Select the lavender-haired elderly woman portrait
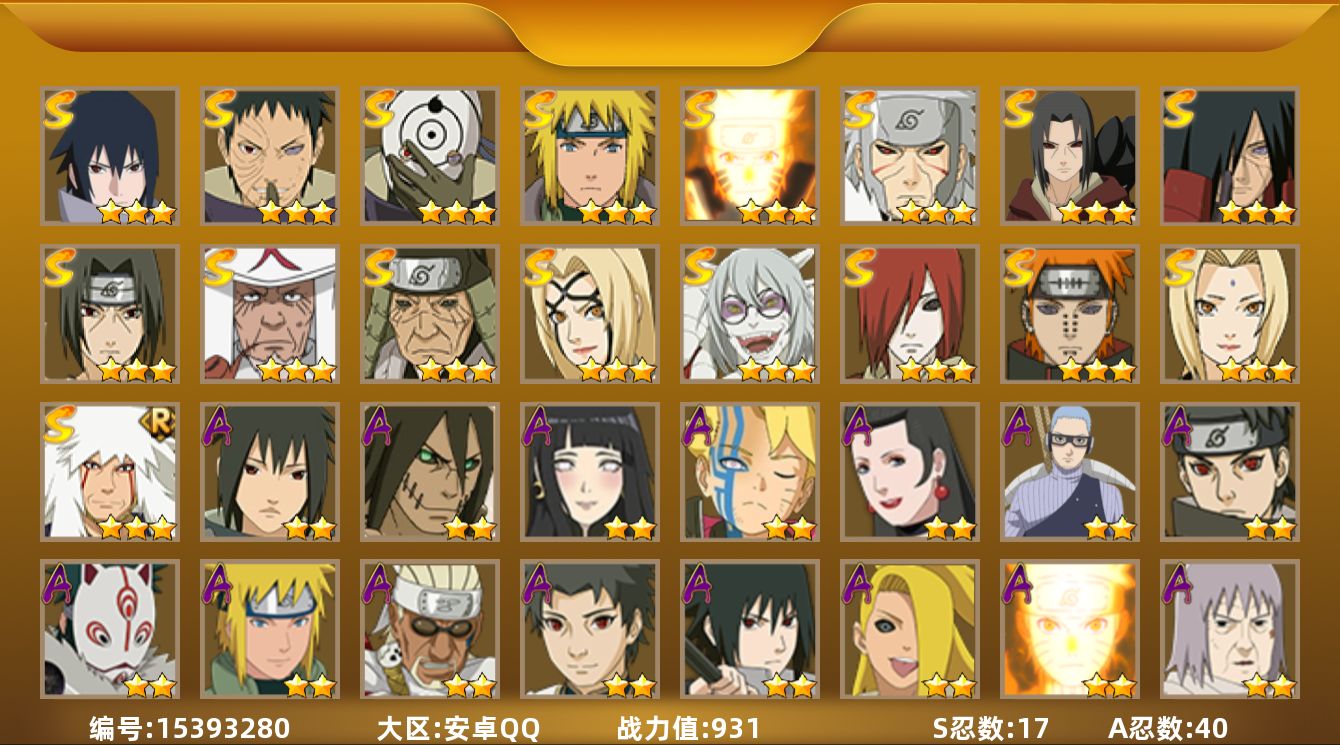This screenshot has height=745, width=1340. click(x=1230, y=629)
